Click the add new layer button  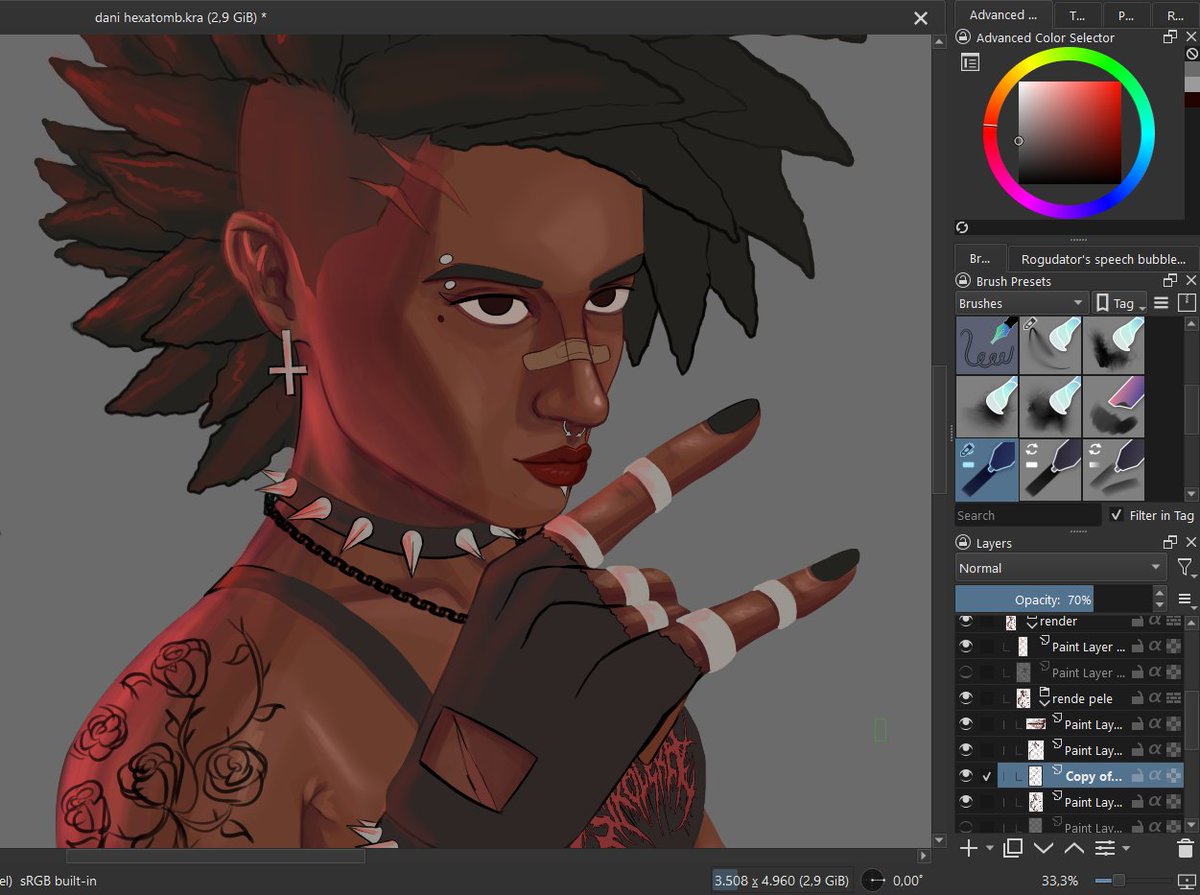[969, 848]
